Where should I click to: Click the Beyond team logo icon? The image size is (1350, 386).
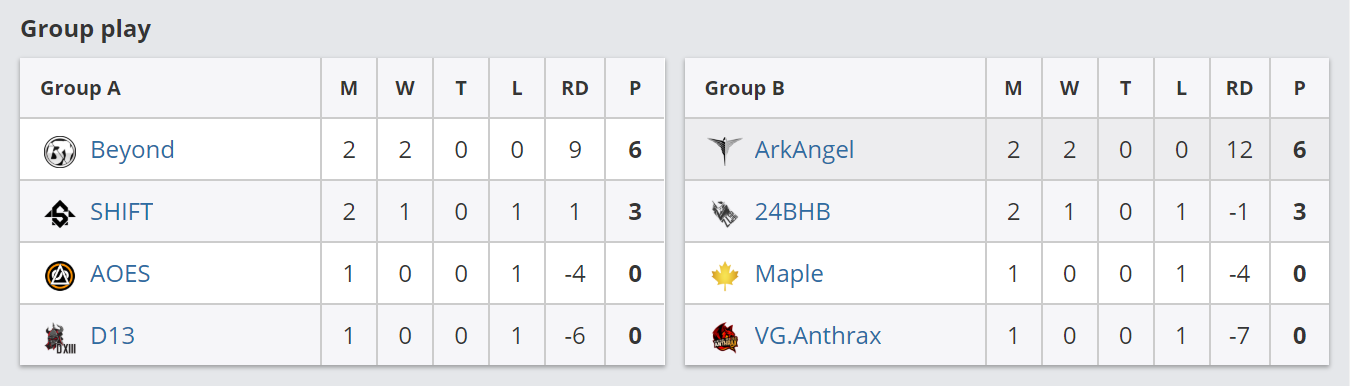[x=60, y=151]
